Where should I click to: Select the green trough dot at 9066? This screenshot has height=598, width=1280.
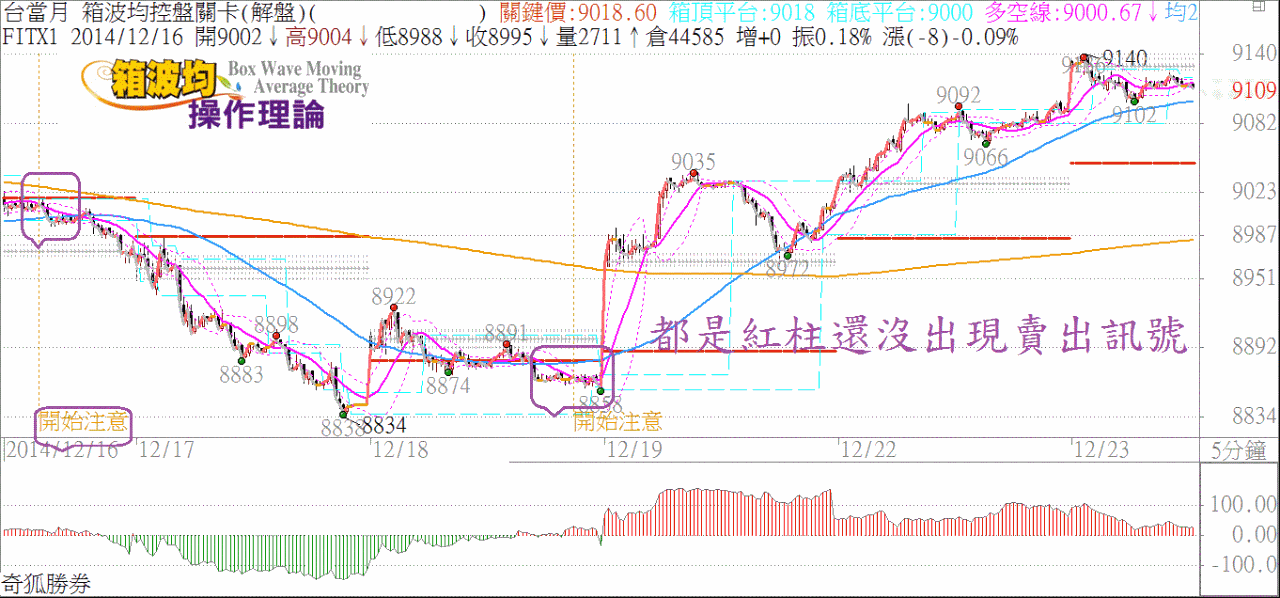point(986,144)
